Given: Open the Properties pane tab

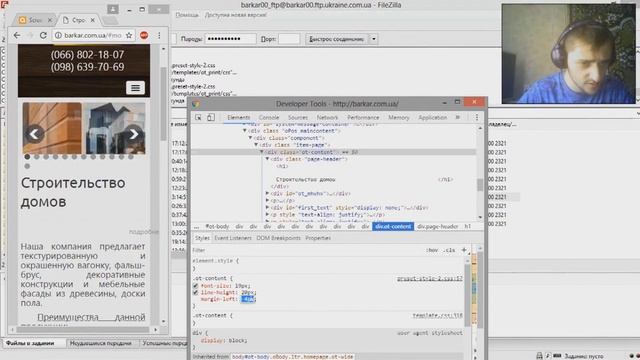Looking at the screenshot, I should (318, 238).
